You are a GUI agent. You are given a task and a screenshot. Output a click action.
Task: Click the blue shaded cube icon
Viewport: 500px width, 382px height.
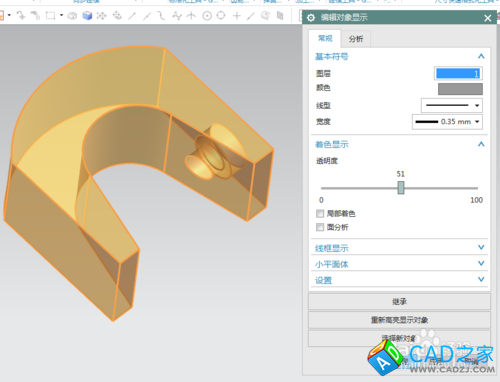pos(87,15)
